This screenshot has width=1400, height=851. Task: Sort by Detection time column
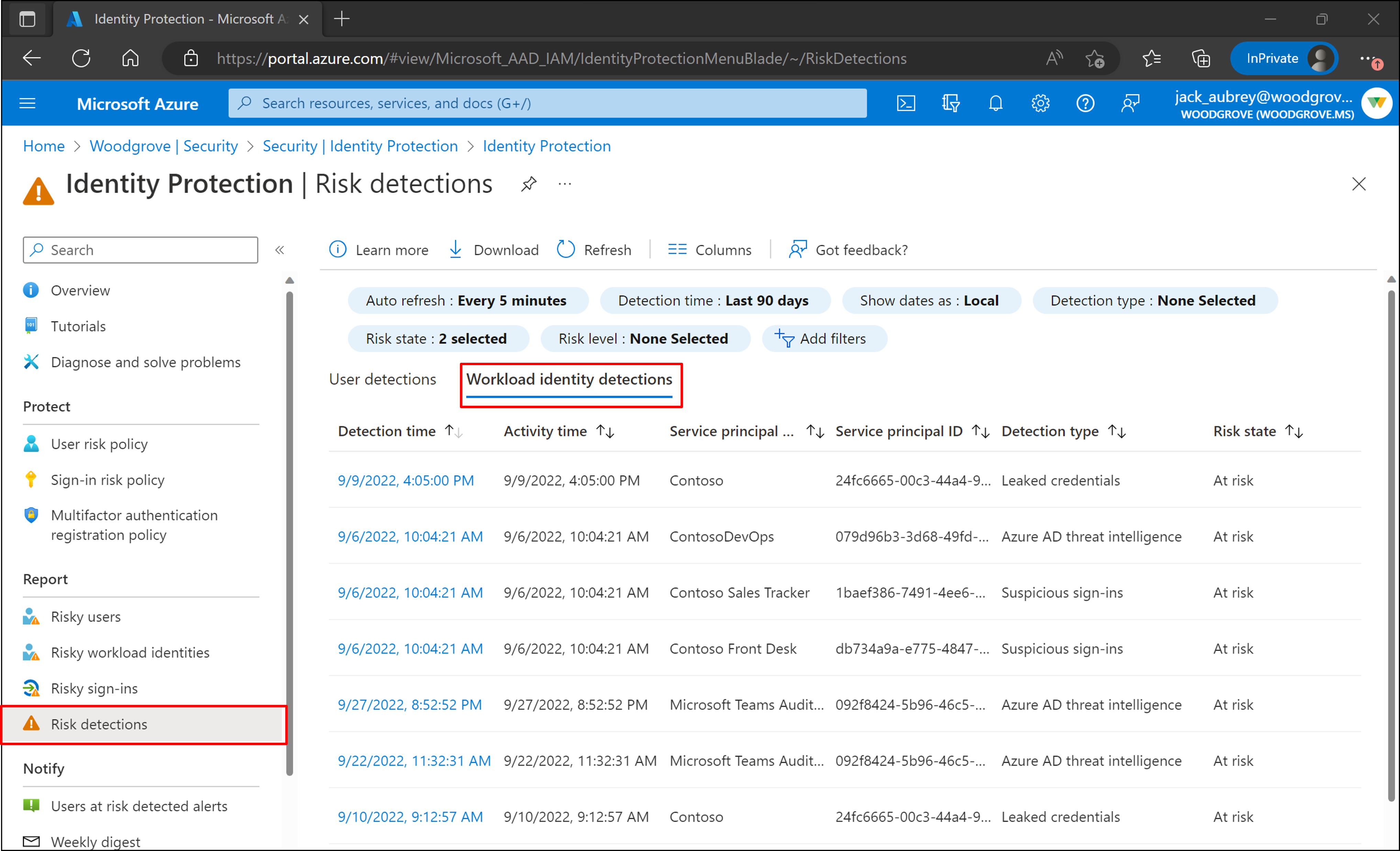(x=400, y=432)
